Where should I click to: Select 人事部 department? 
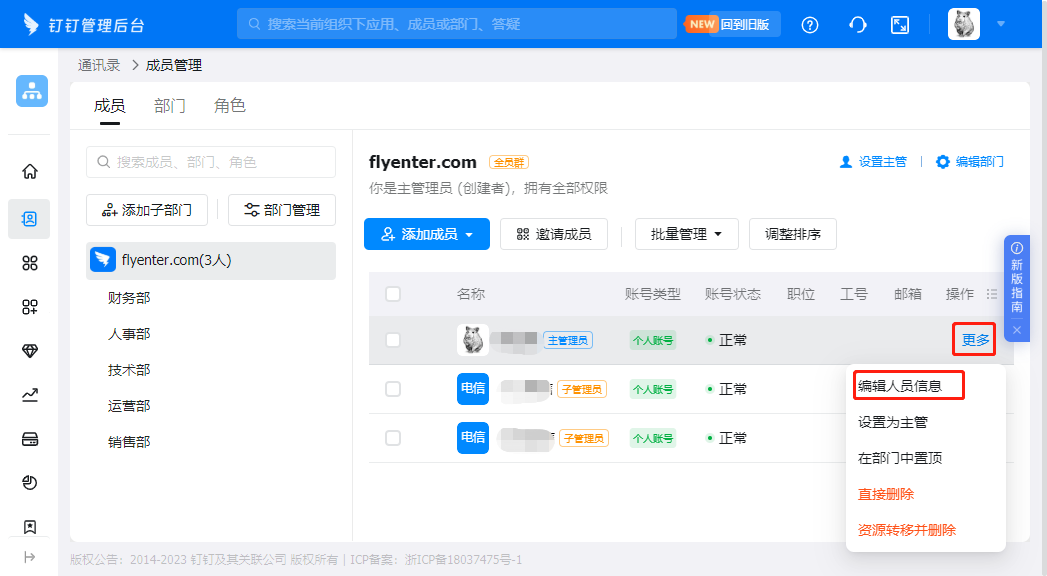tap(129, 334)
